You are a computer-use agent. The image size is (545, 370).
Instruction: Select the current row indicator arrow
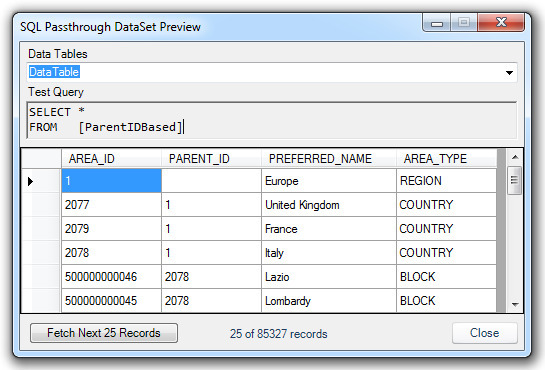click(31, 181)
